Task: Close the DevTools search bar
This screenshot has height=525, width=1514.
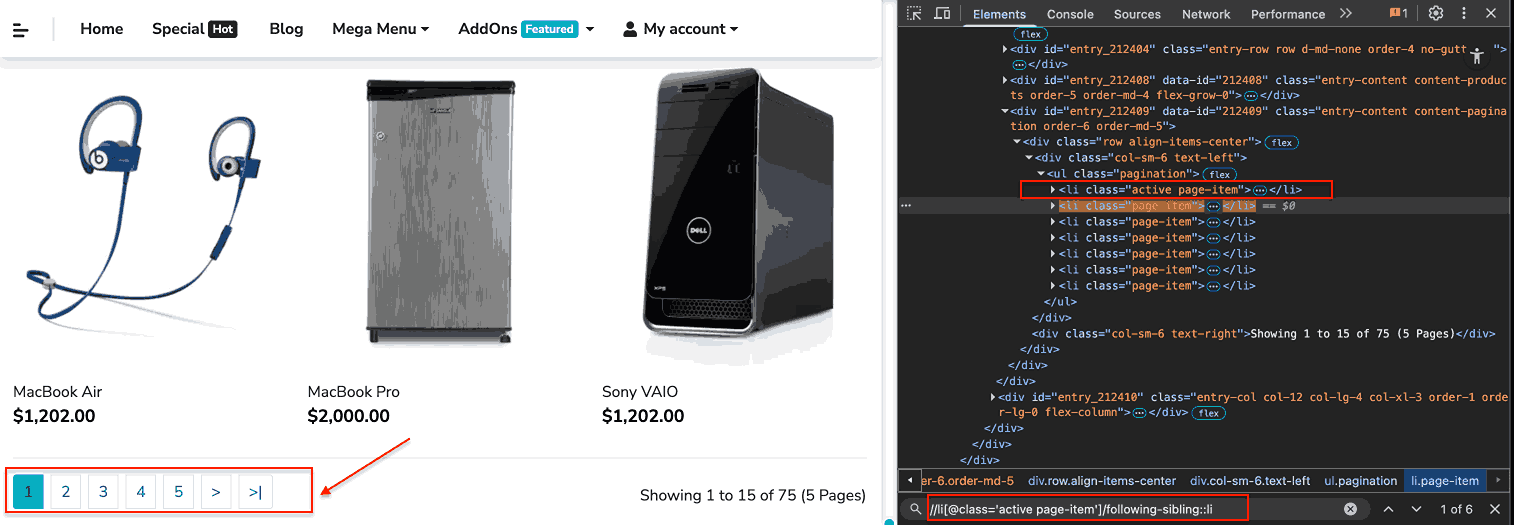Action: pyautogui.click(x=1495, y=509)
